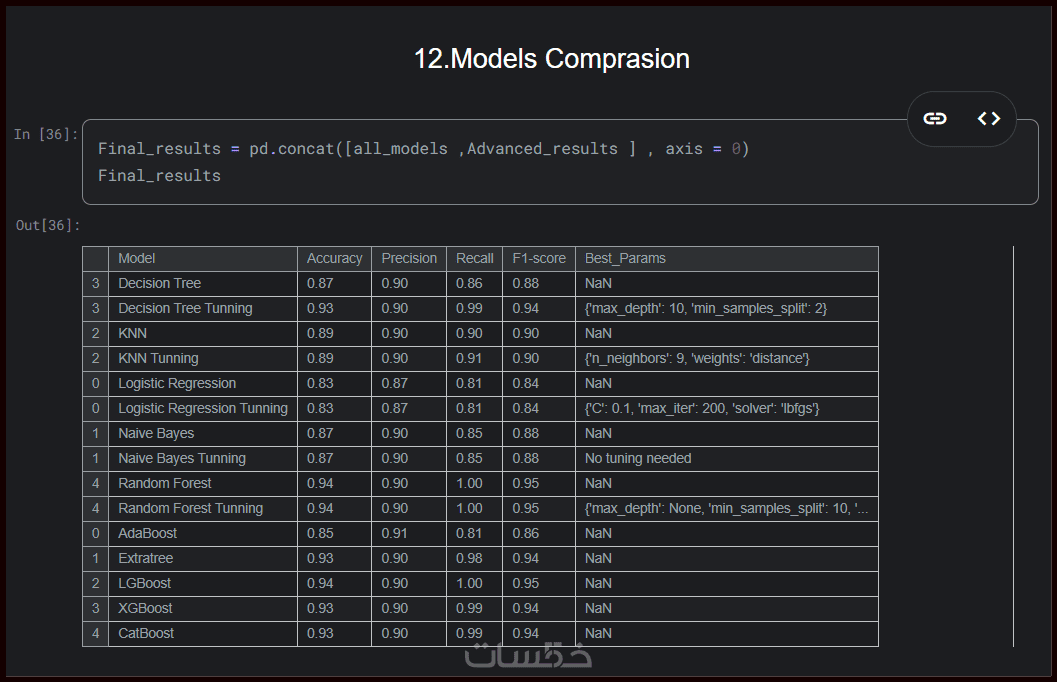1057x682 pixels.
Task: Click the Accuracy column header
Action: (334, 258)
